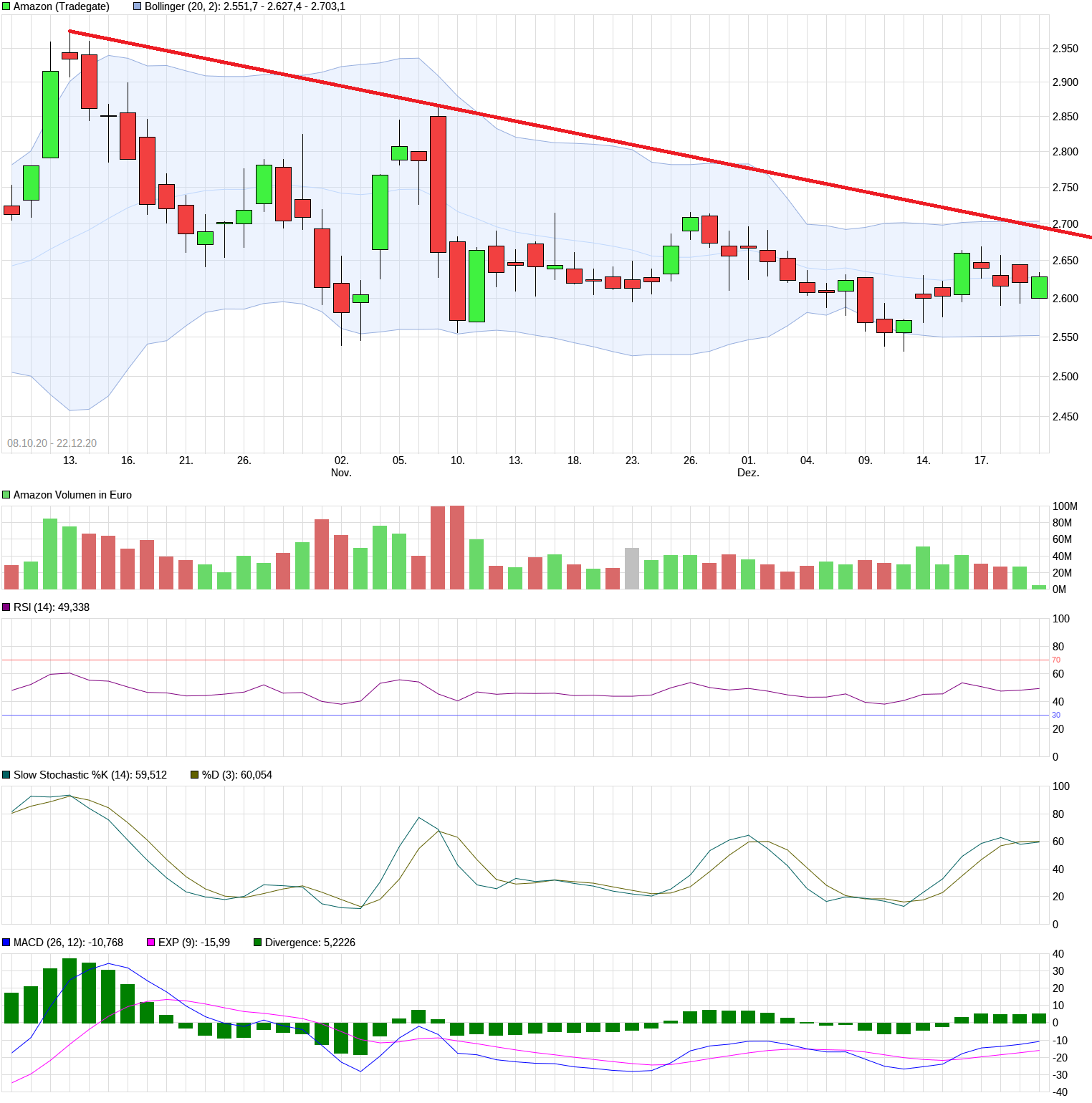Click the '17.' date axis label

pyautogui.click(x=981, y=461)
